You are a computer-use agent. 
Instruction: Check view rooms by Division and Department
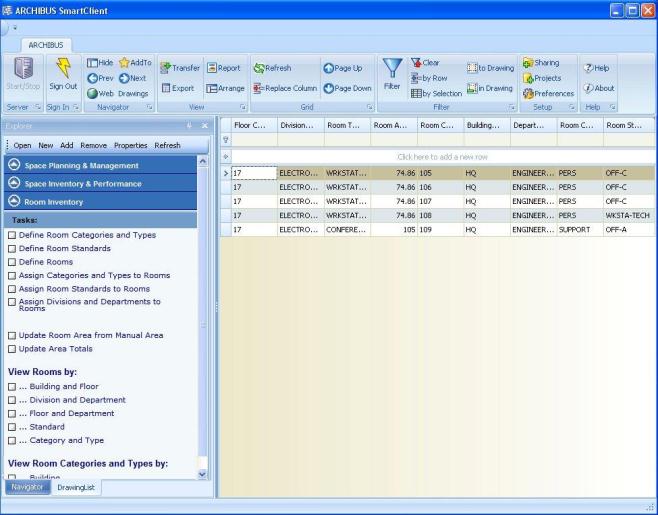tap(12, 400)
